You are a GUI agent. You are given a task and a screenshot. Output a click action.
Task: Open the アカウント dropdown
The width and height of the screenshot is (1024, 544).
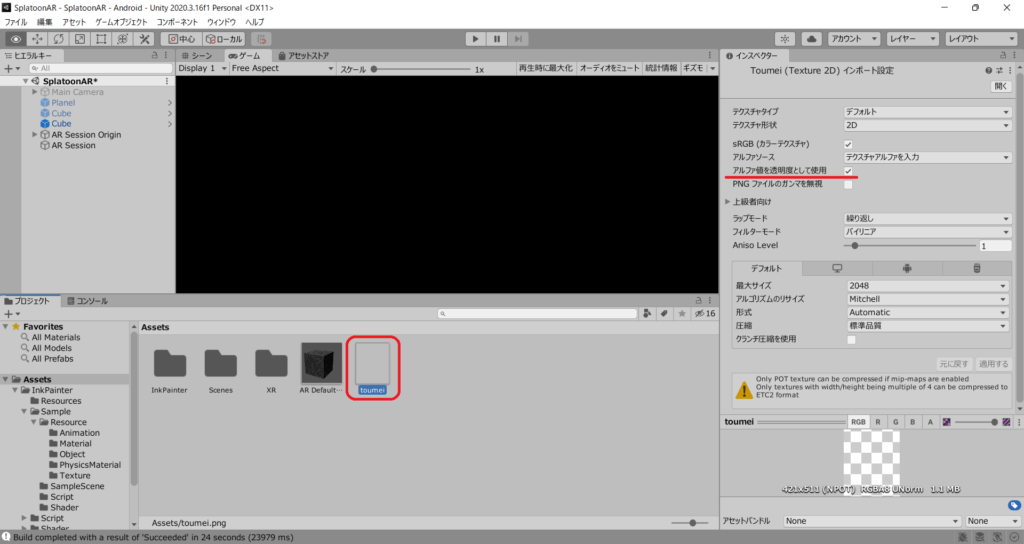point(854,39)
